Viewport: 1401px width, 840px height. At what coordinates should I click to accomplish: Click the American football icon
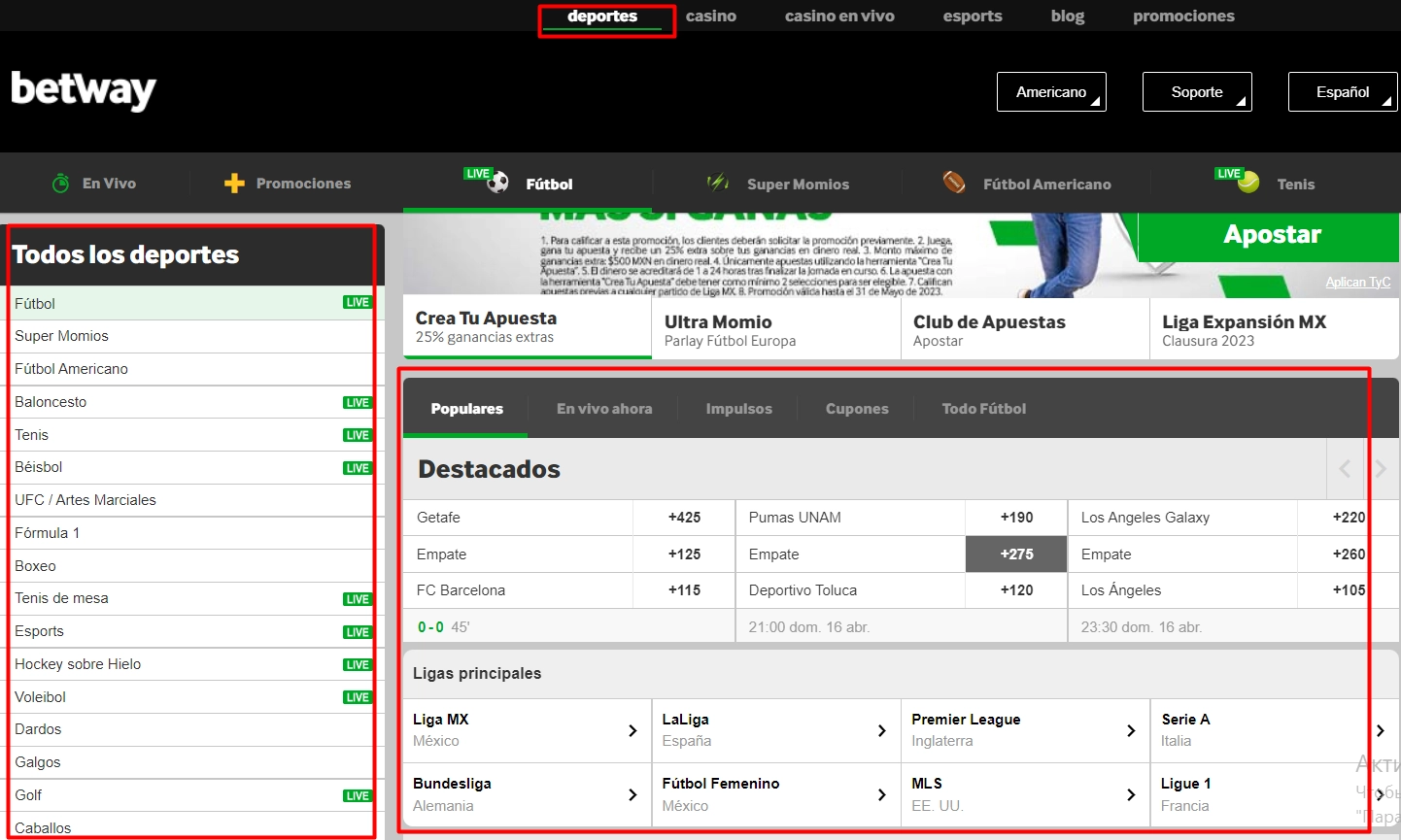pos(954,183)
